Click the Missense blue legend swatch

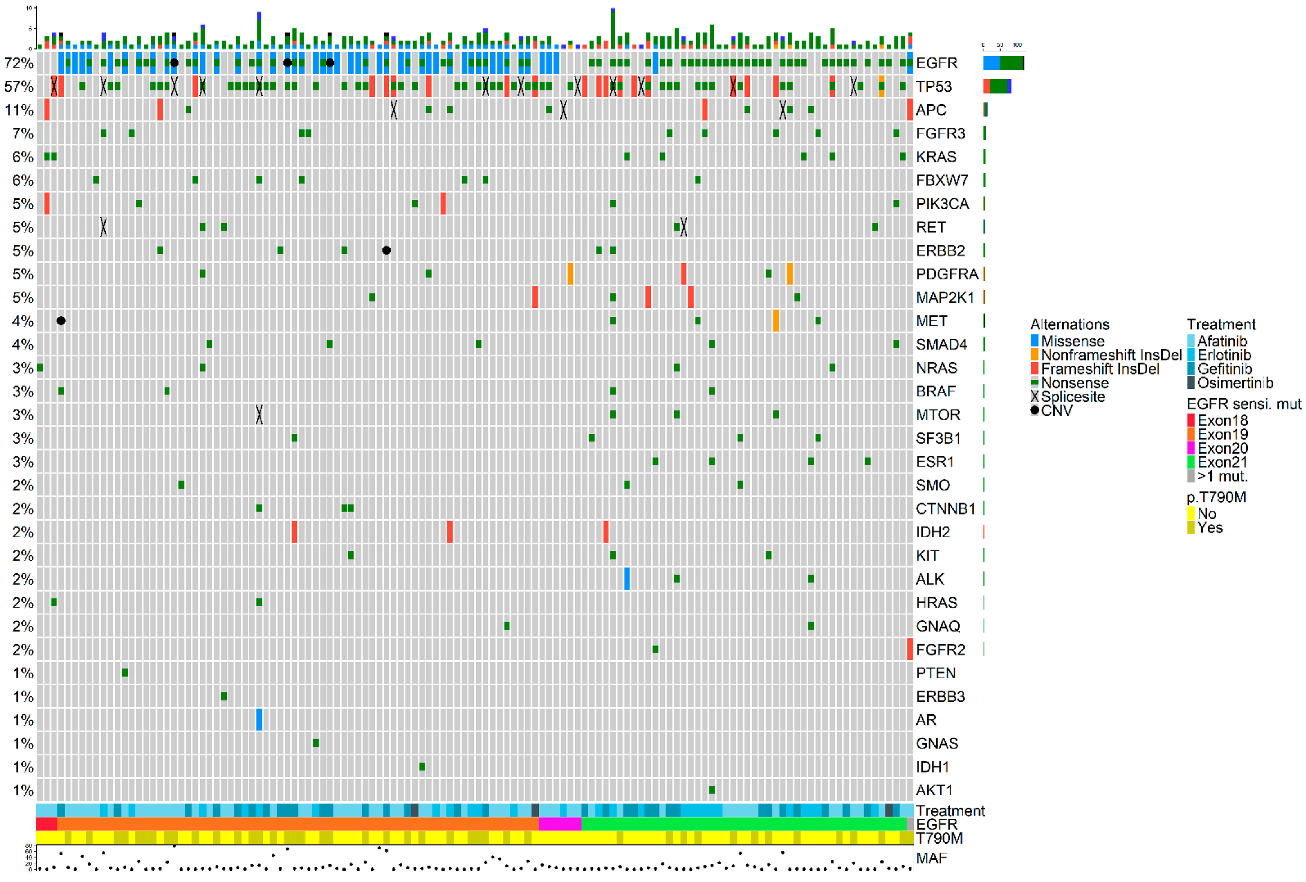point(1036,342)
